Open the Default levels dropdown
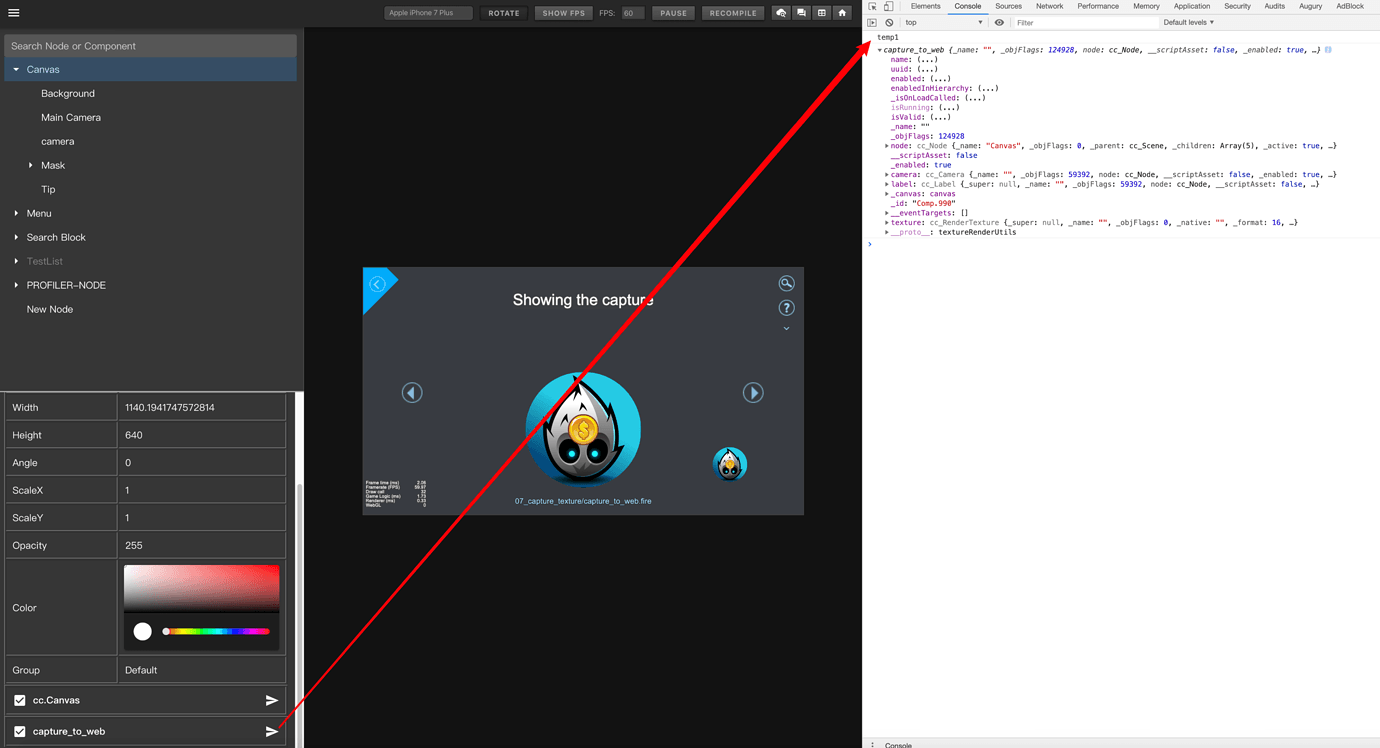The width and height of the screenshot is (1380, 748). click(1188, 22)
